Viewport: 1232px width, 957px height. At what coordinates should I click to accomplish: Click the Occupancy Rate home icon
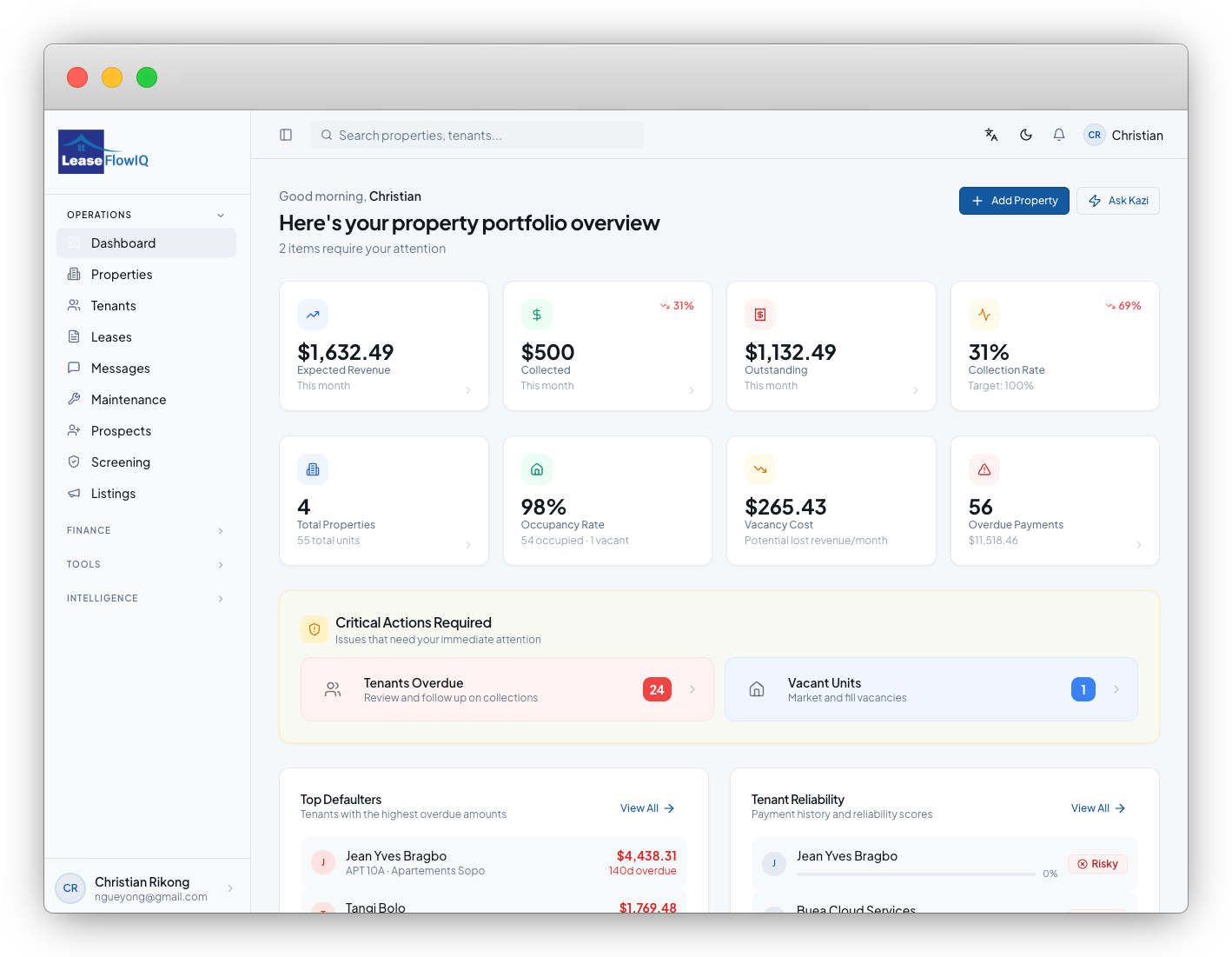[x=537, y=469]
